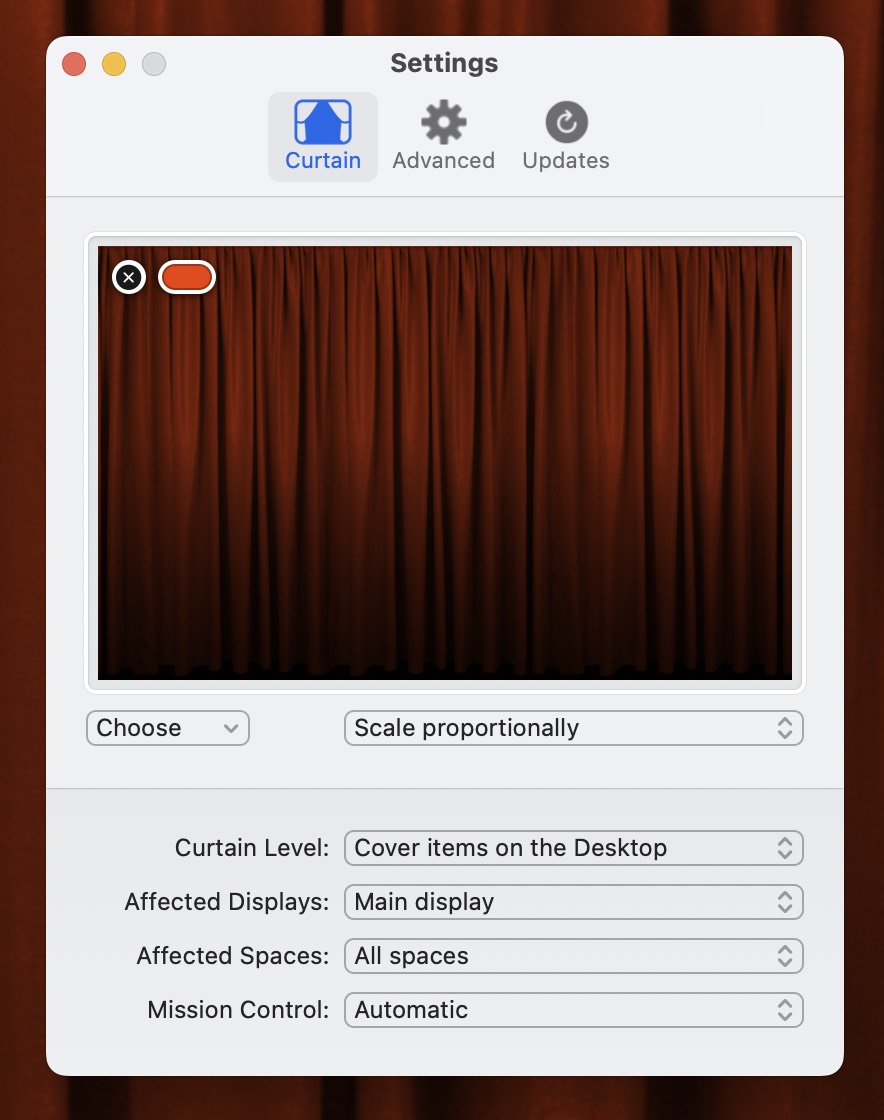Screen dimensions: 884x1120
Task: Minimize the Settings window with the yellow button
Action: pyautogui.click(x=113, y=63)
